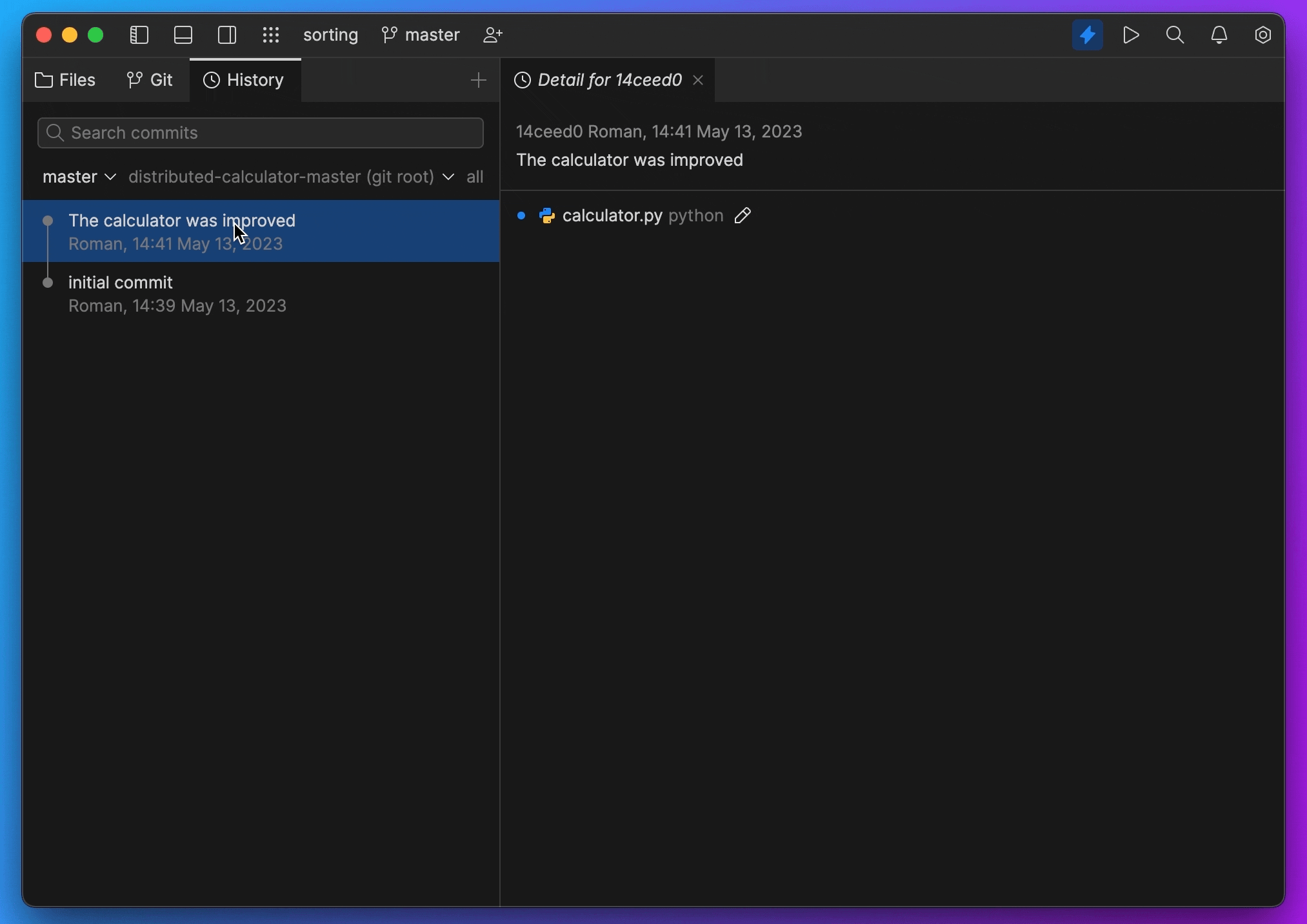Click the add collaborator button
Viewport: 1307px width, 924px height.
point(493,34)
